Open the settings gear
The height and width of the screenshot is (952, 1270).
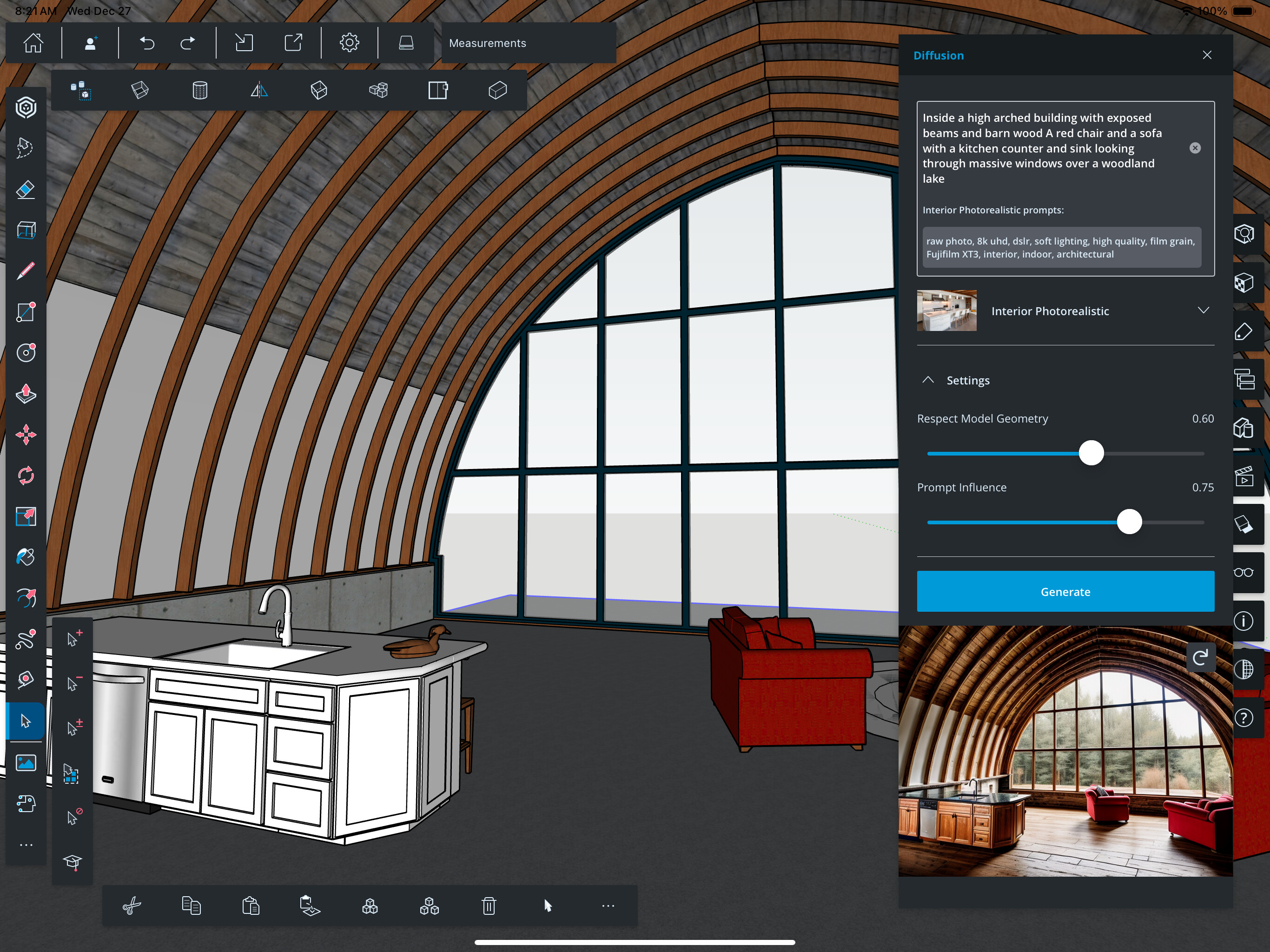coord(349,43)
